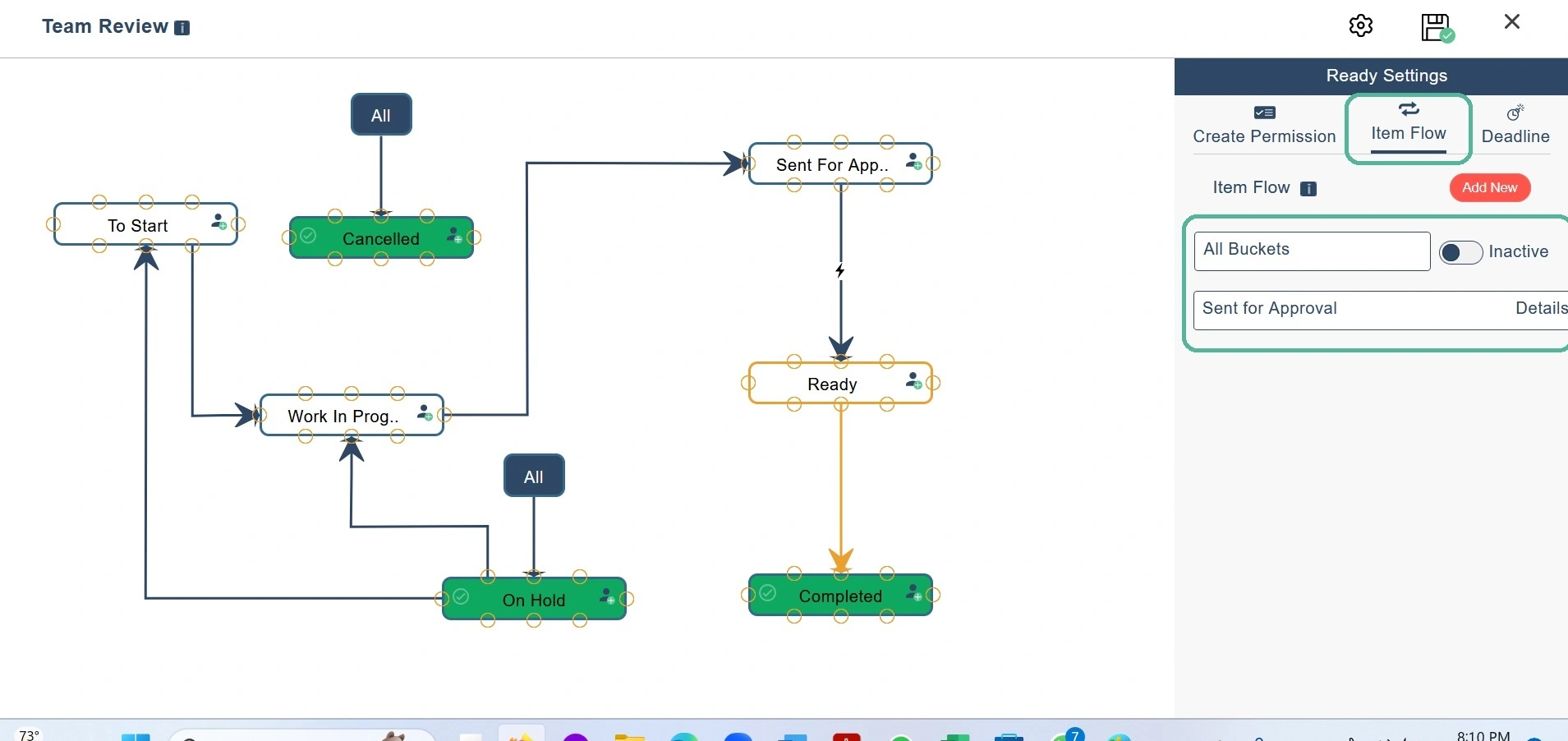1568x741 pixels.
Task: Click the assign user icon on Sent For App..
Action: [x=913, y=161]
